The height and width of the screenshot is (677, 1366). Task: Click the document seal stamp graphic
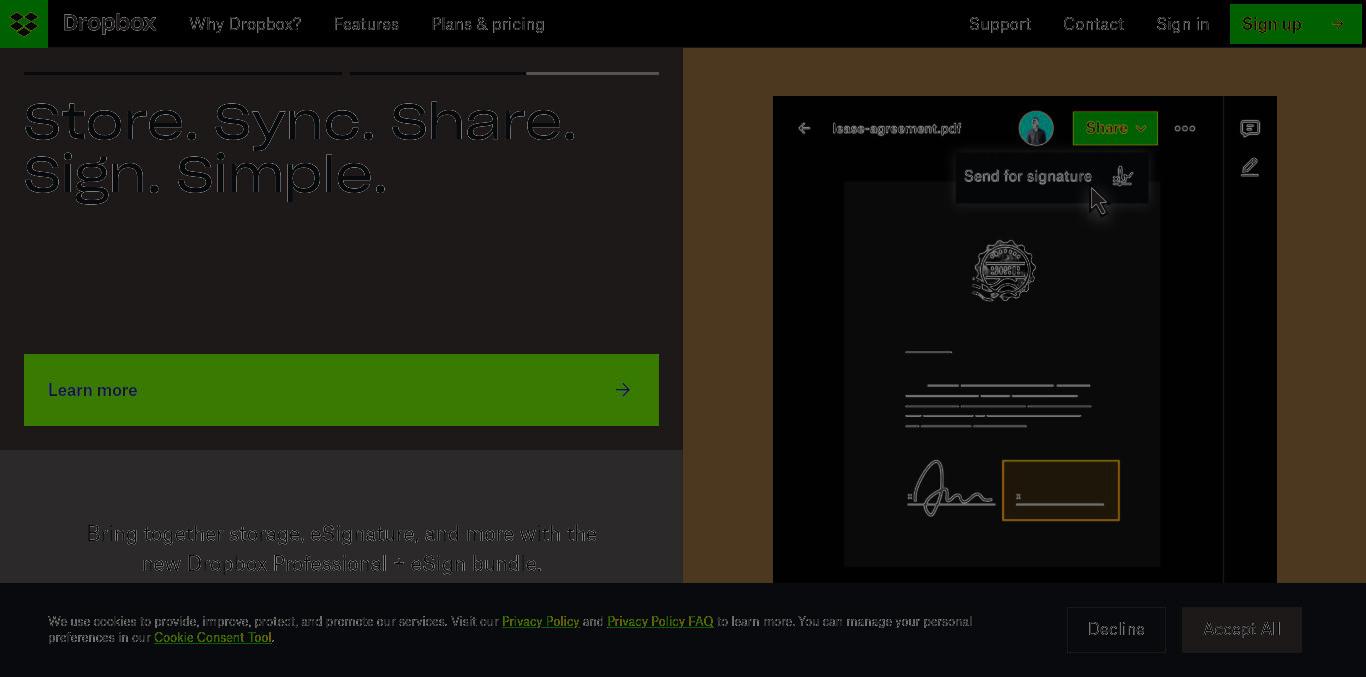tap(1004, 270)
